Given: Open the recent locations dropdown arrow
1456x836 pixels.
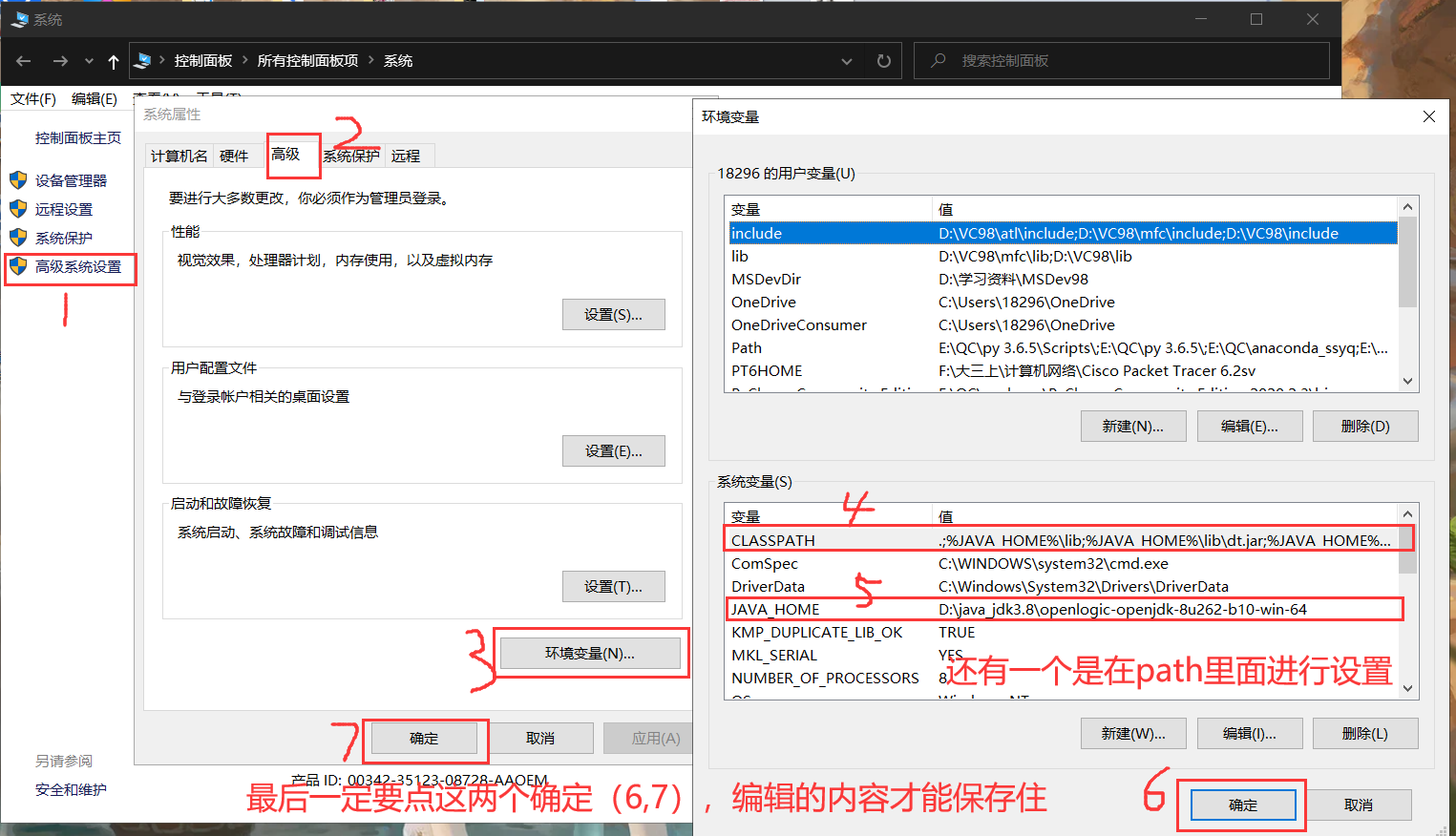Looking at the screenshot, I should (89, 61).
